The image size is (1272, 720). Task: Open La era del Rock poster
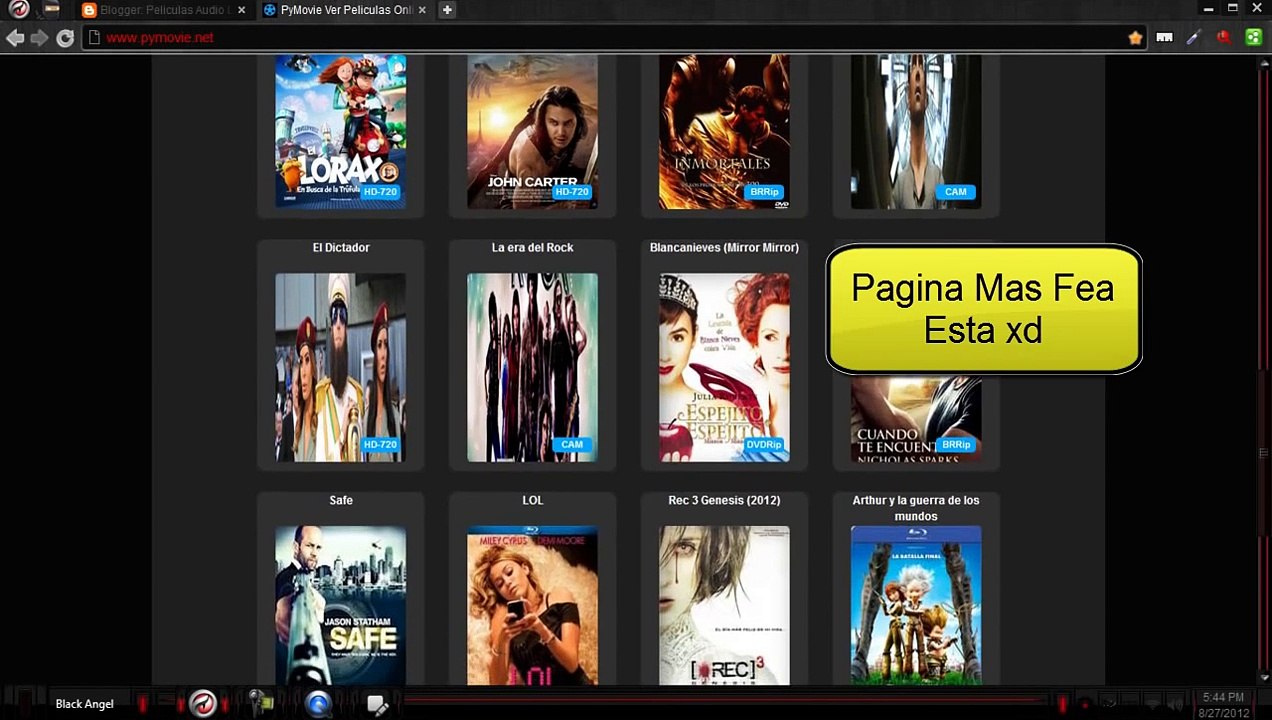(x=532, y=367)
